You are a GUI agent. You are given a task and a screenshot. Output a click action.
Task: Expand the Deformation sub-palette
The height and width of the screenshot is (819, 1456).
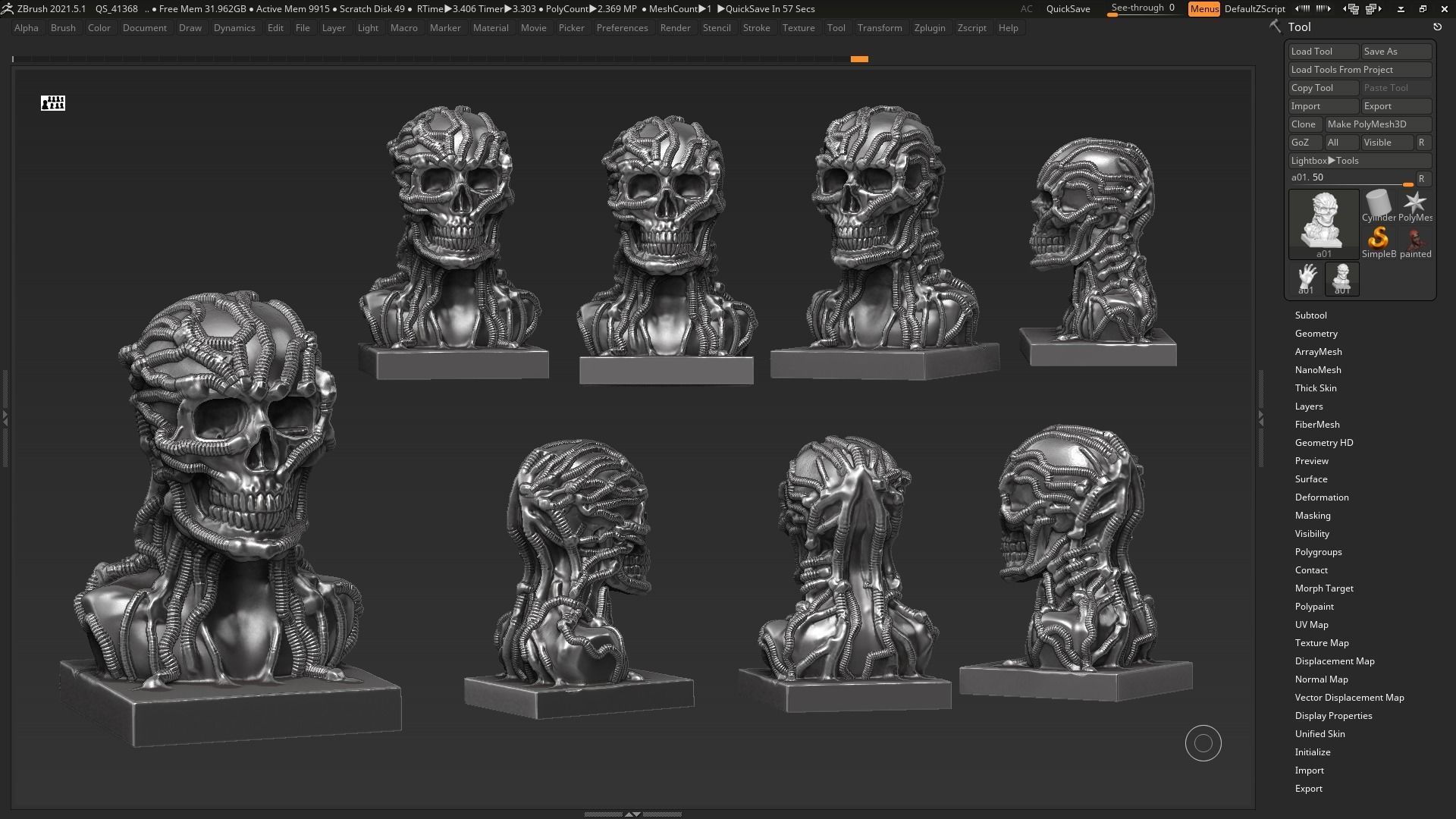click(x=1322, y=497)
